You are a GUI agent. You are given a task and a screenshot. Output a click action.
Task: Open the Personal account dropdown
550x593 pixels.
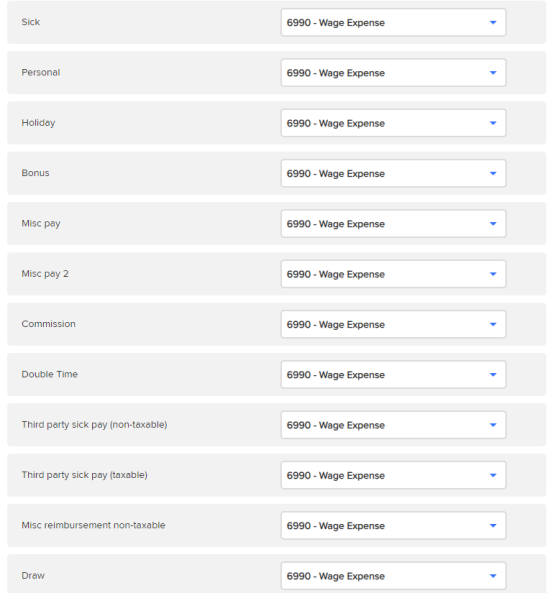[393, 73]
